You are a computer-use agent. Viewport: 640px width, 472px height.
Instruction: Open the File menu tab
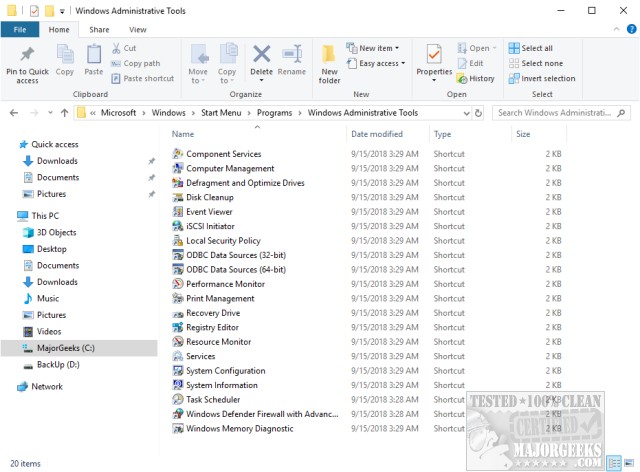pos(20,29)
